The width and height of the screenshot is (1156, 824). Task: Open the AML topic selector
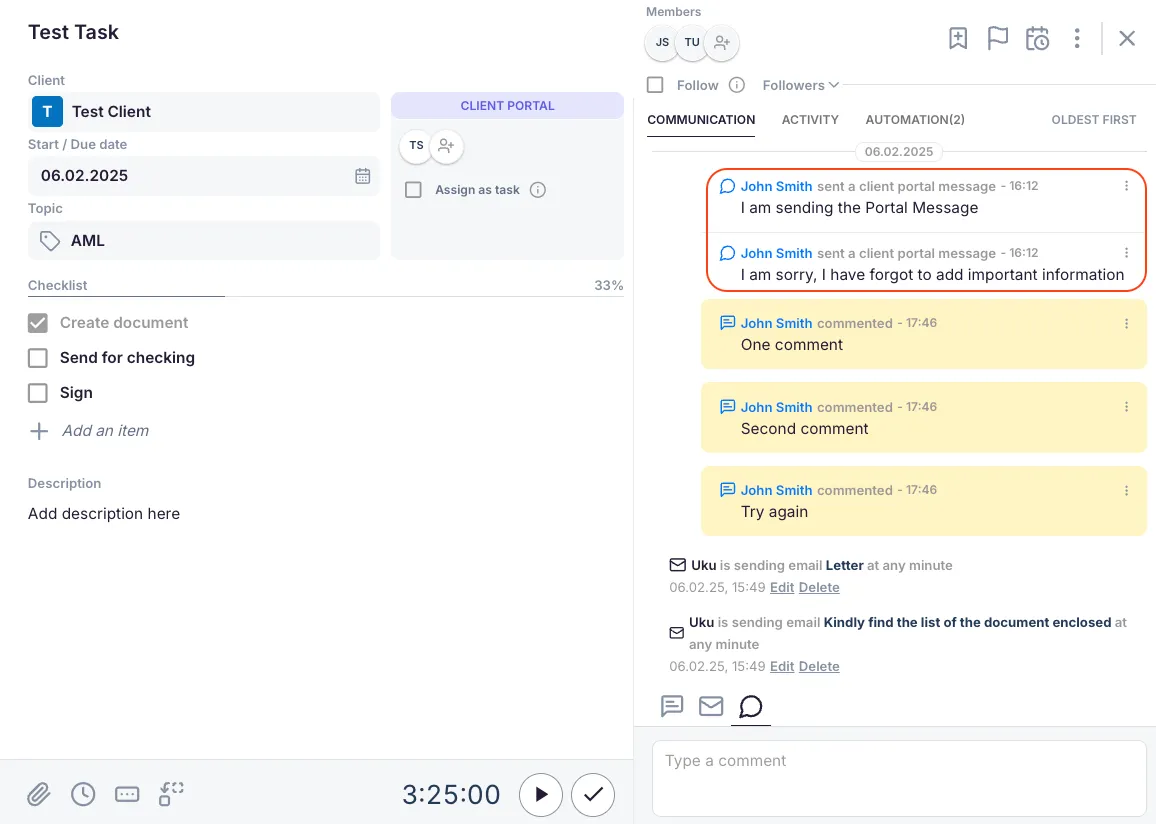pos(204,241)
